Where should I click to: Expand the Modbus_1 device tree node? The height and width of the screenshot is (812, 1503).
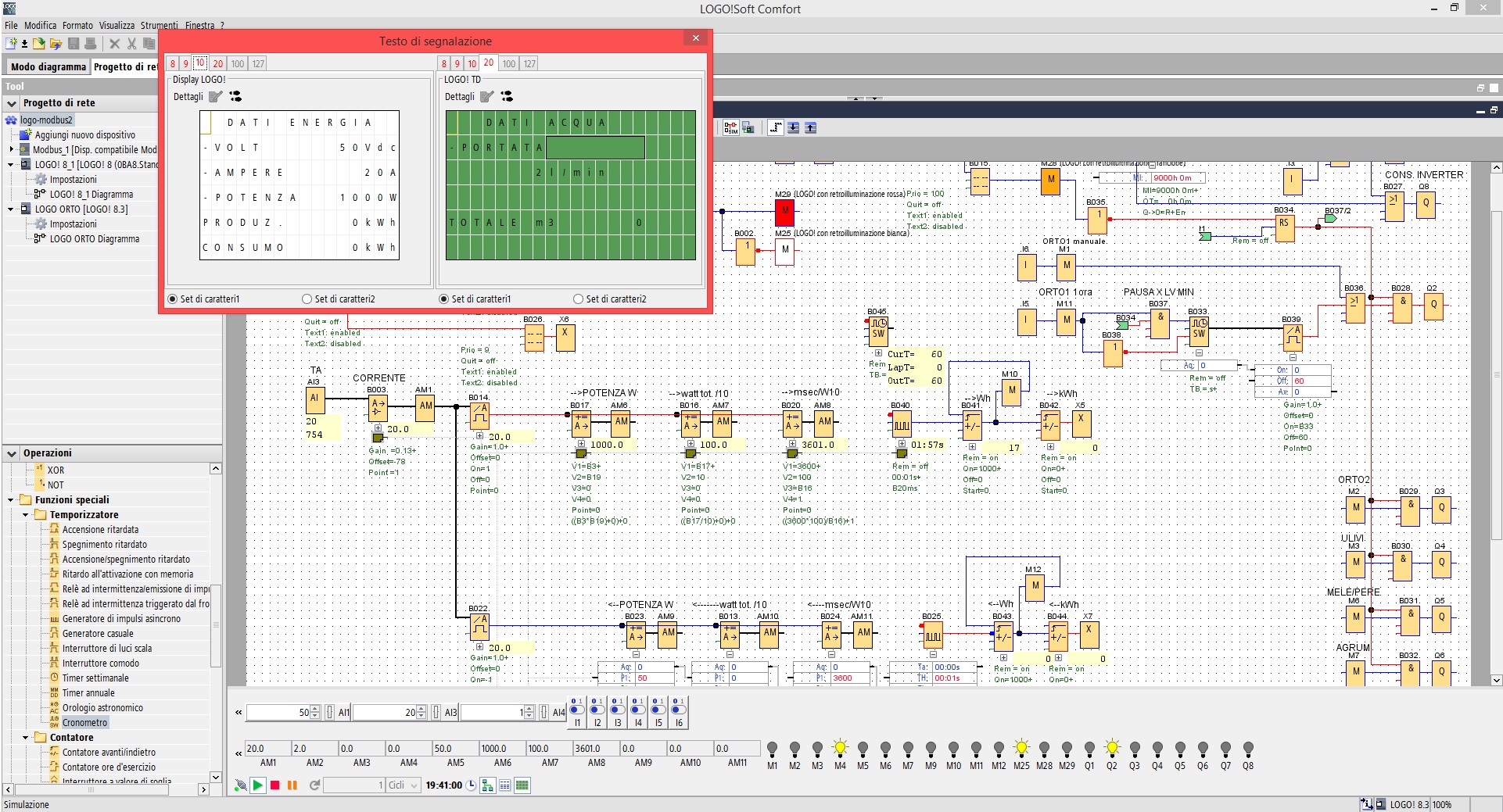pyautogui.click(x=12, y=149)
